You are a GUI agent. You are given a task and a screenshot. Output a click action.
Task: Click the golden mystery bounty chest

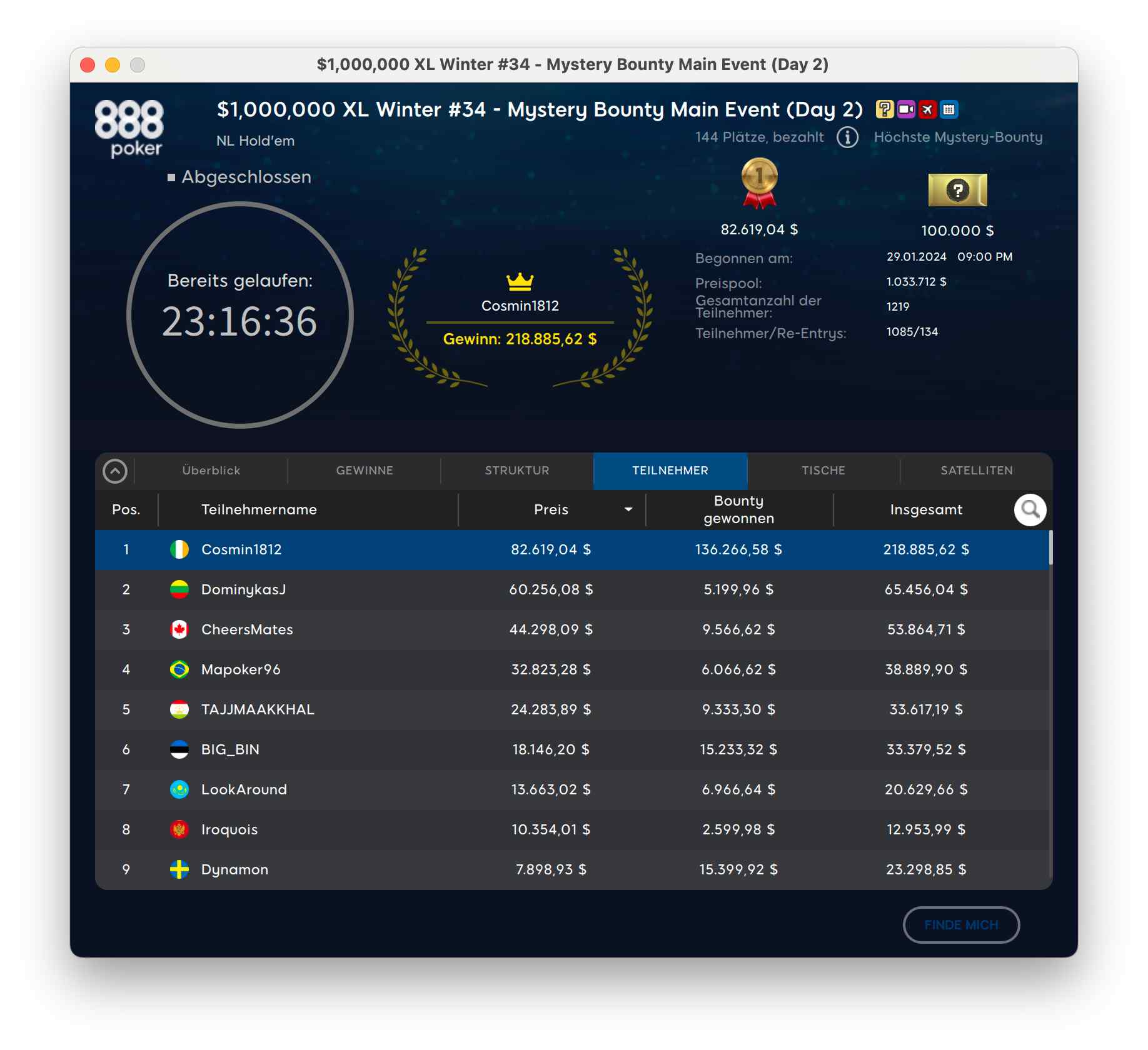[957, 190]
